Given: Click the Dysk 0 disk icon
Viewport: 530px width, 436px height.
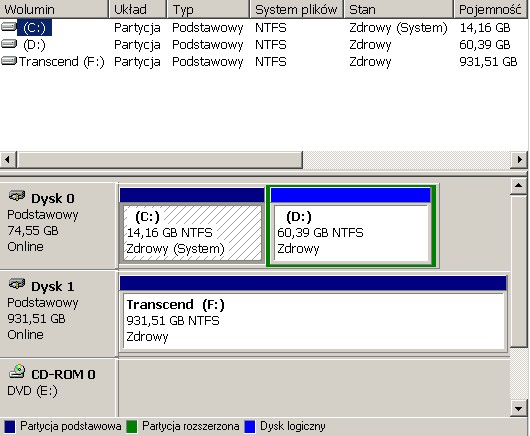Looking at the screenshot, I should (x=17, y=196).
